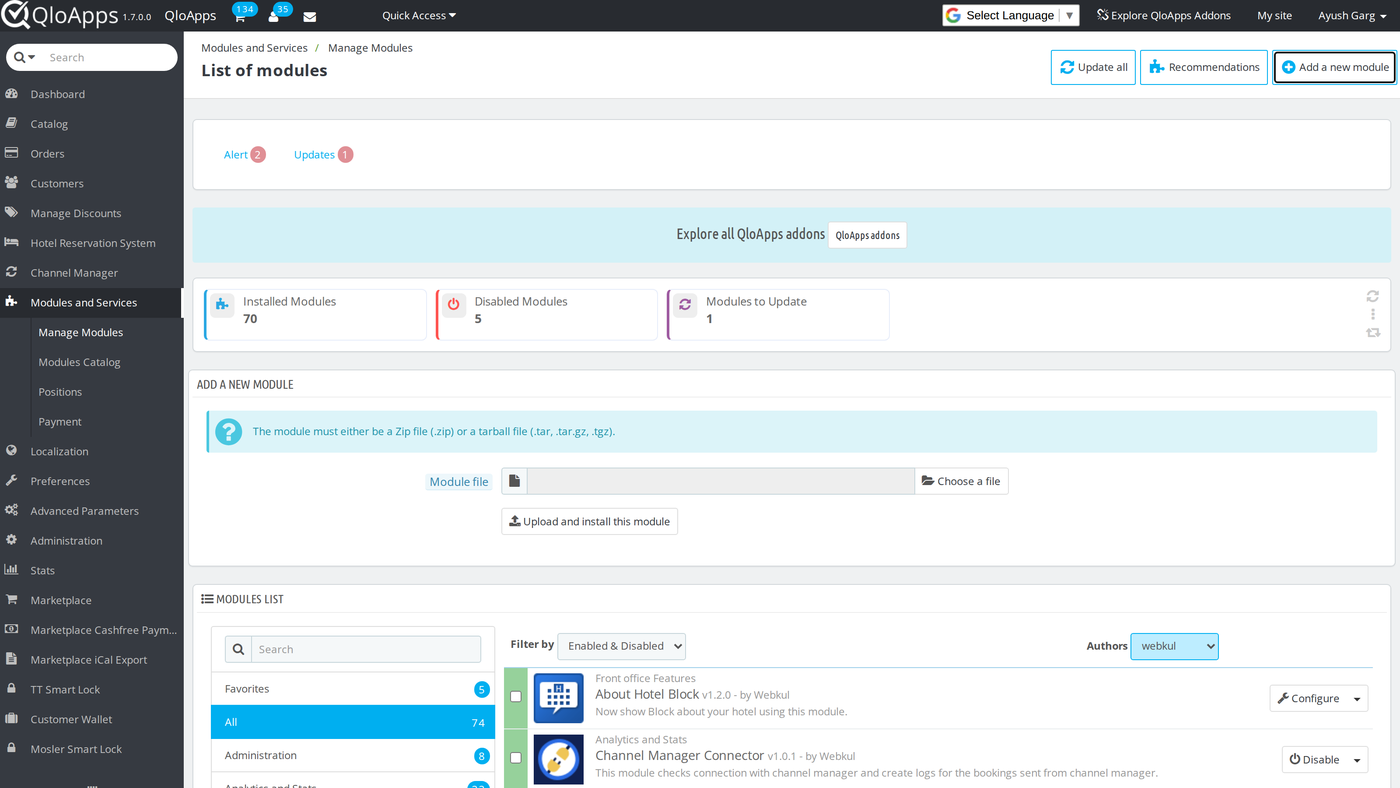Click the sidebar Search input field
Screen dimensions: 1400x788
[109, 57]
